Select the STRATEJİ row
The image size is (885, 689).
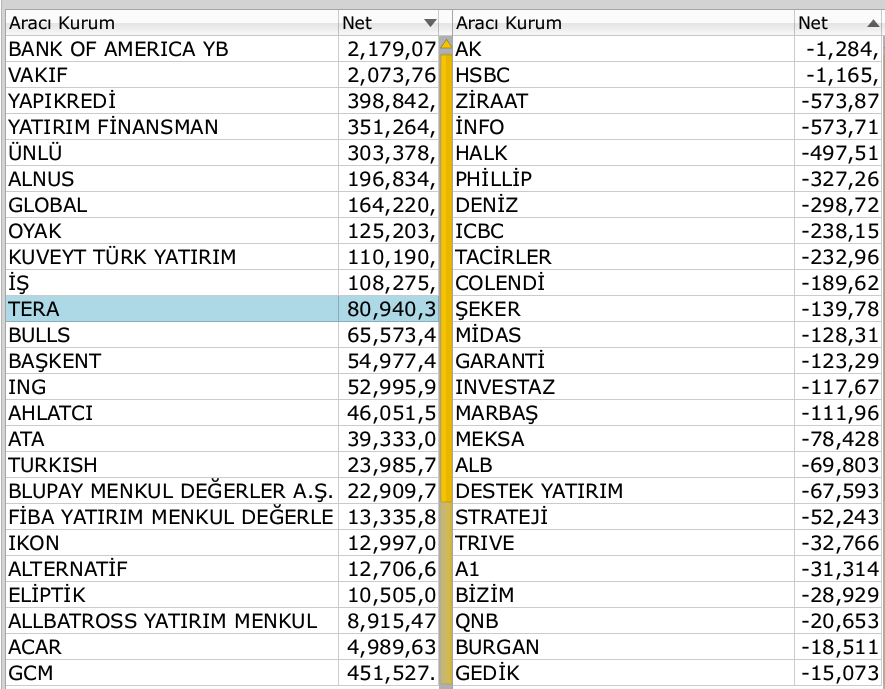[668, 517]
